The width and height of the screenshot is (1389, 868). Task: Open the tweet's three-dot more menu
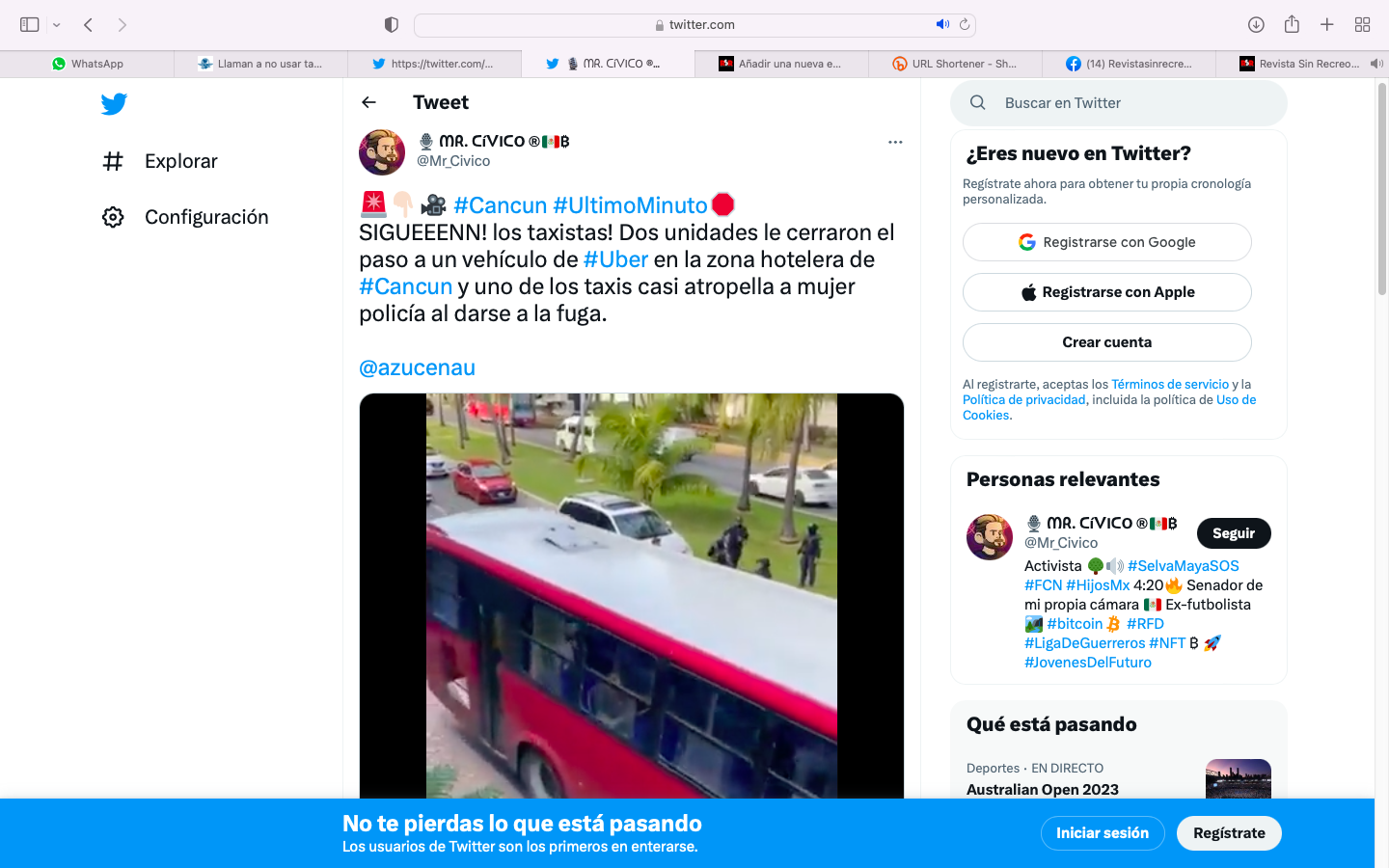pos(895,142)
